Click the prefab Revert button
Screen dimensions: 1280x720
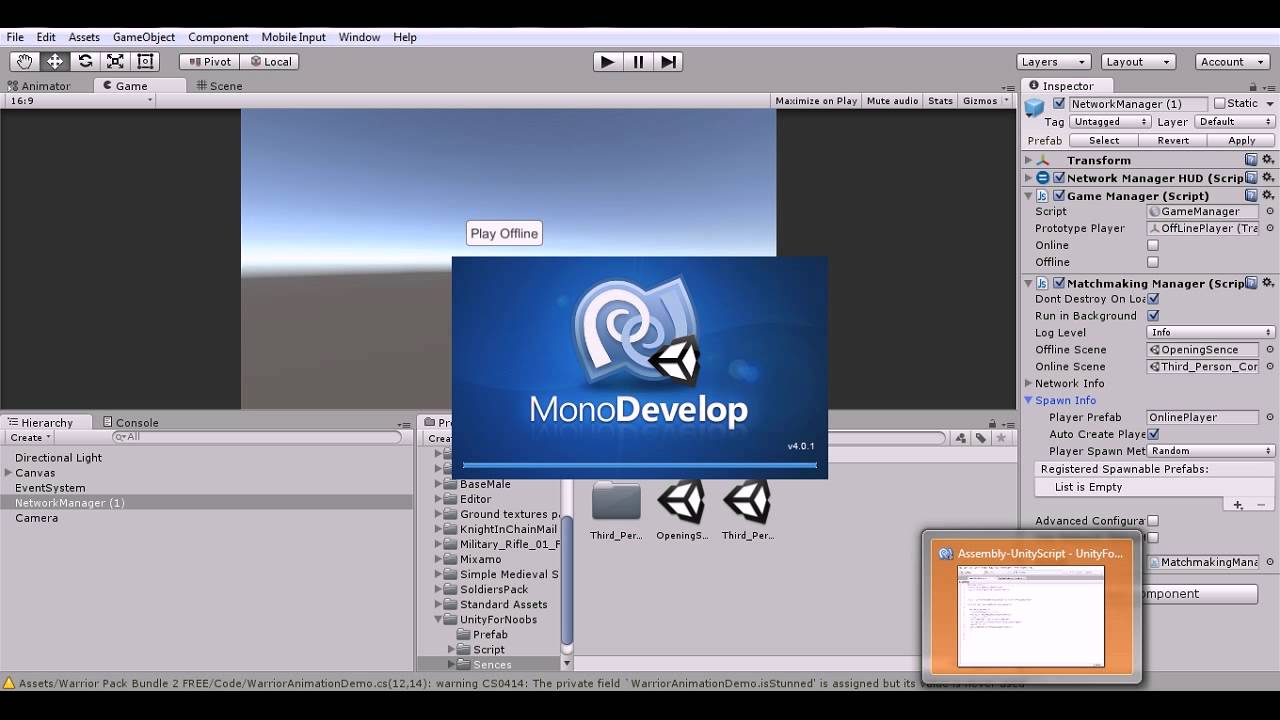(1173, 141)
